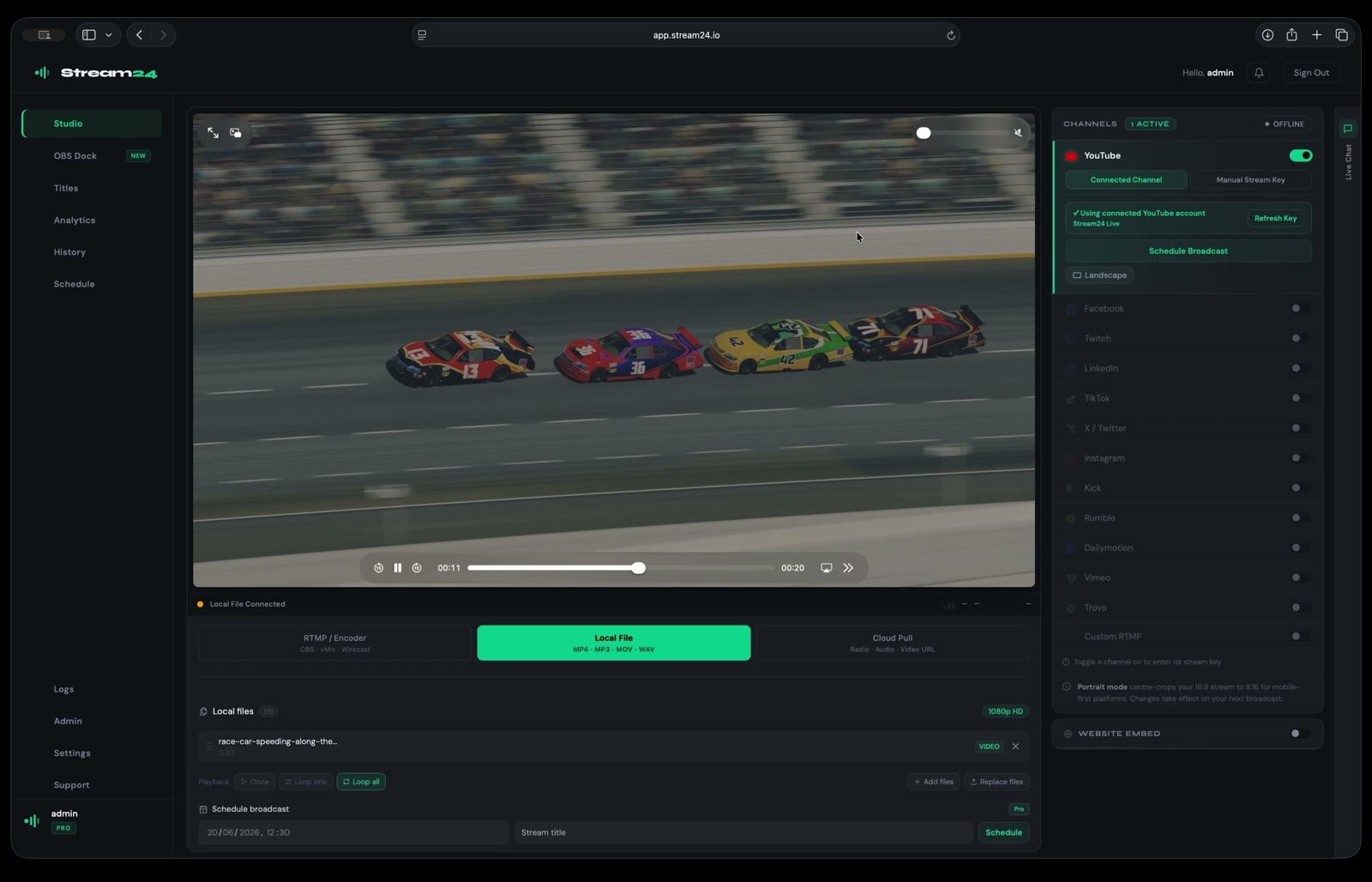Click the video seek bar handle
This screenshot has height=882, width=1372.
point(639,568)
